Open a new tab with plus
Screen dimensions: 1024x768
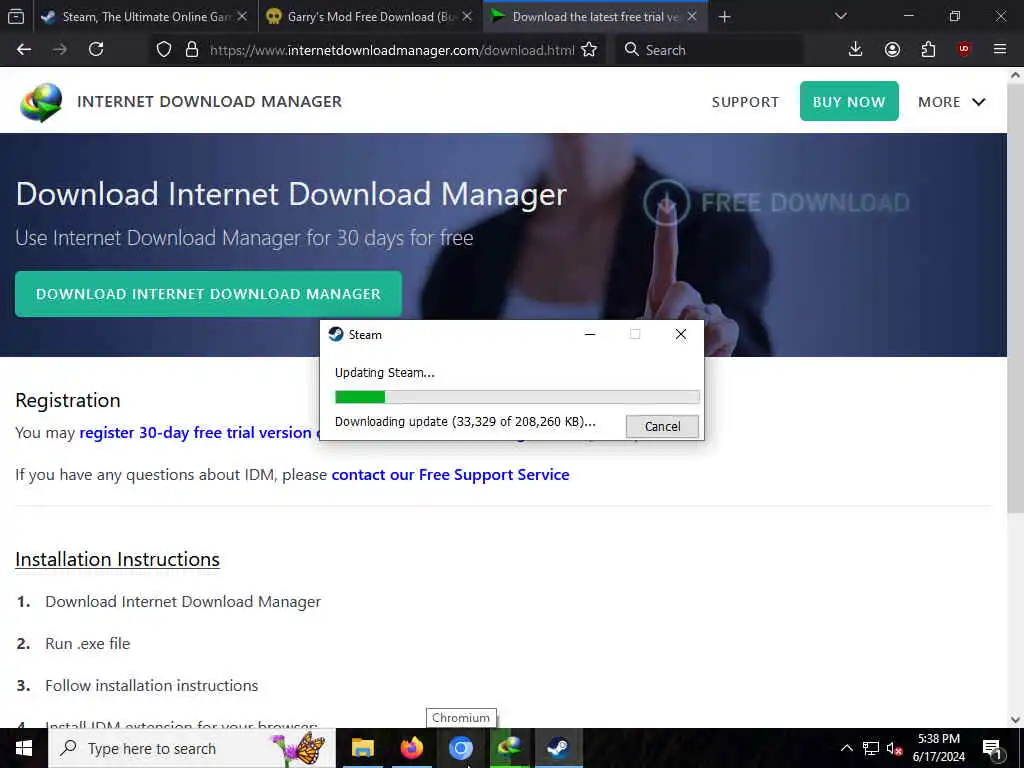pyautogui.click(x=724, y=17)
